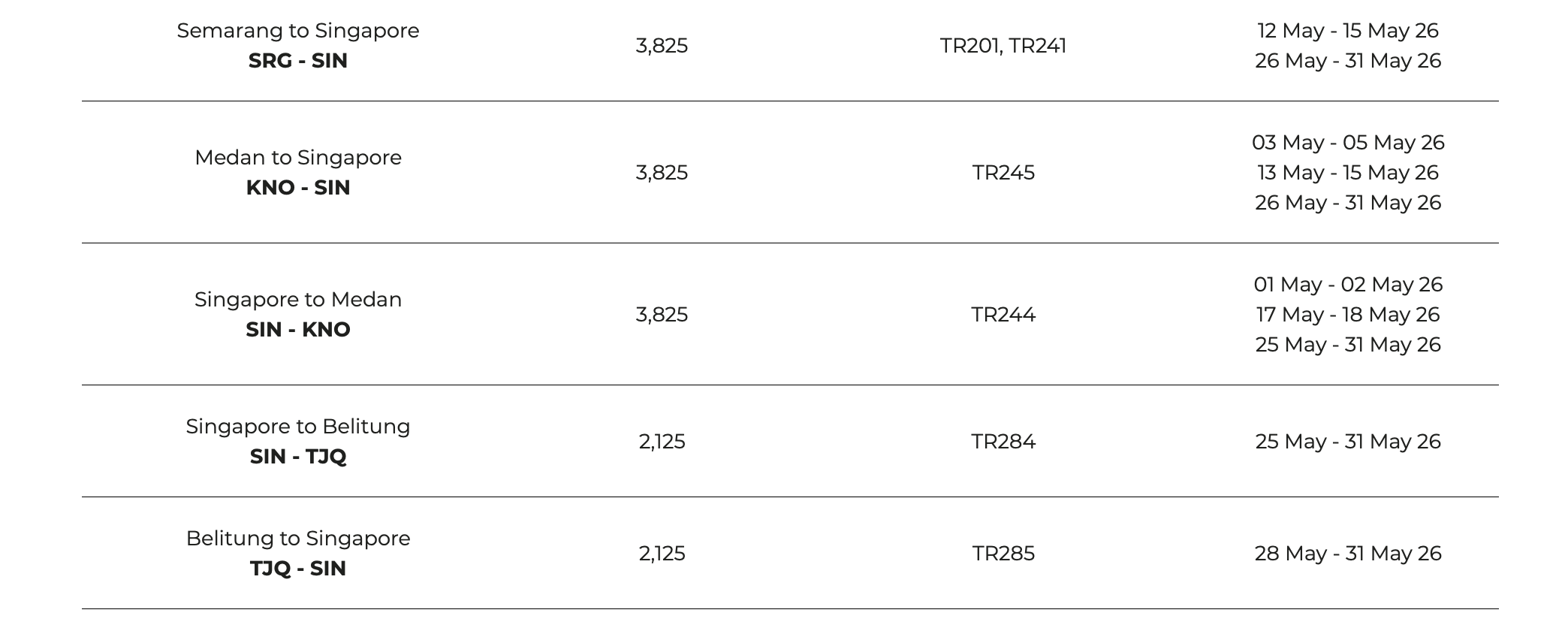1568x640 pixels.
Task: Select the SRG - SIN route code
Action: (298, 61)
